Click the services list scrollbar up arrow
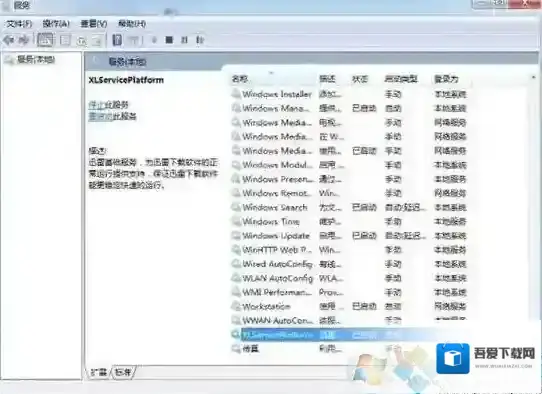 [x=534, y=78]
